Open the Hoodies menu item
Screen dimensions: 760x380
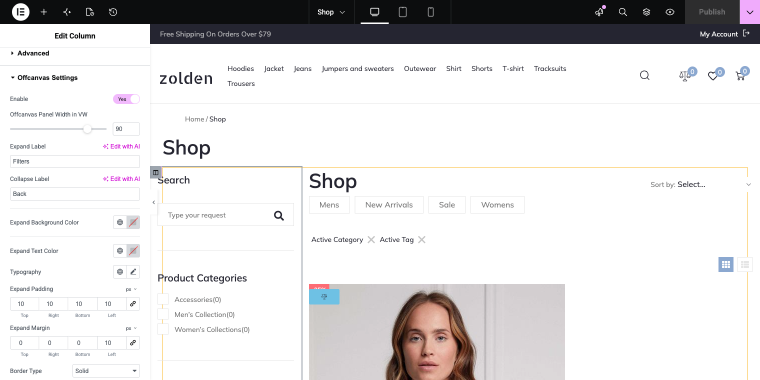coord(241,68)
